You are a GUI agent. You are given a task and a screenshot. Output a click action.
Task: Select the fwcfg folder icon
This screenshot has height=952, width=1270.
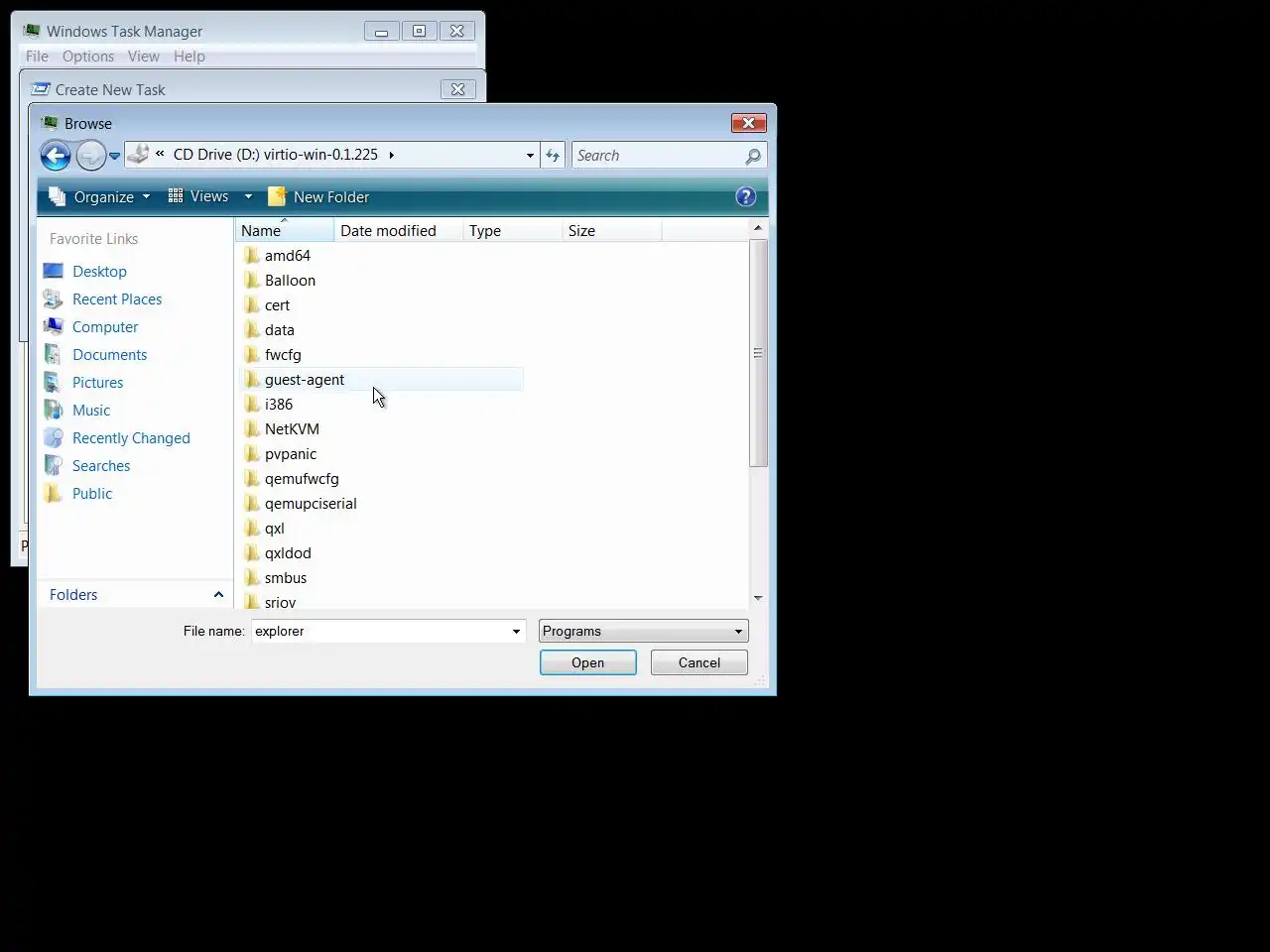coord(252,354)
